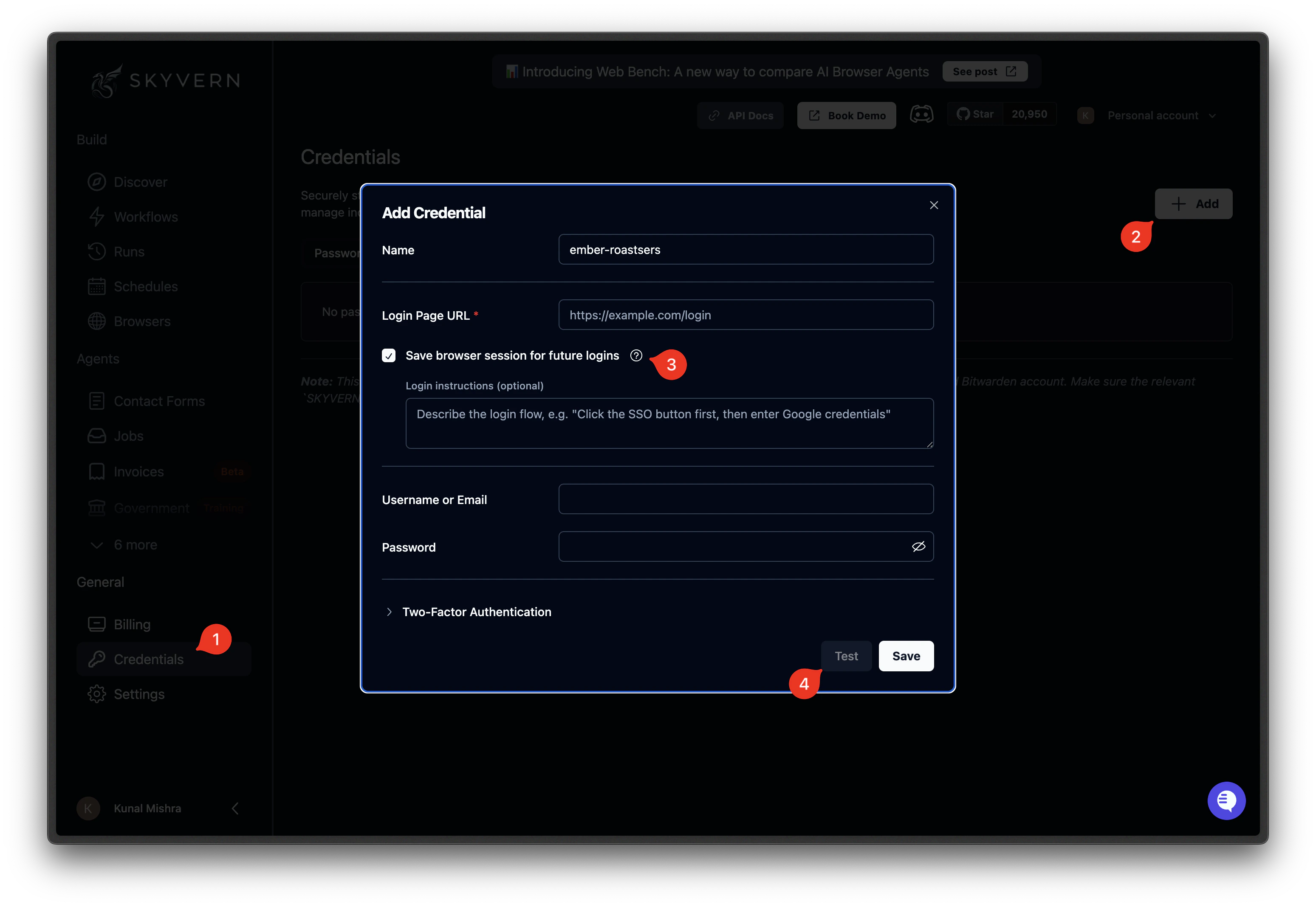This screenshot has width=1316, height=907.
Task: Open the Schedules section in the sidebar
Action: [x=145, y=287]
